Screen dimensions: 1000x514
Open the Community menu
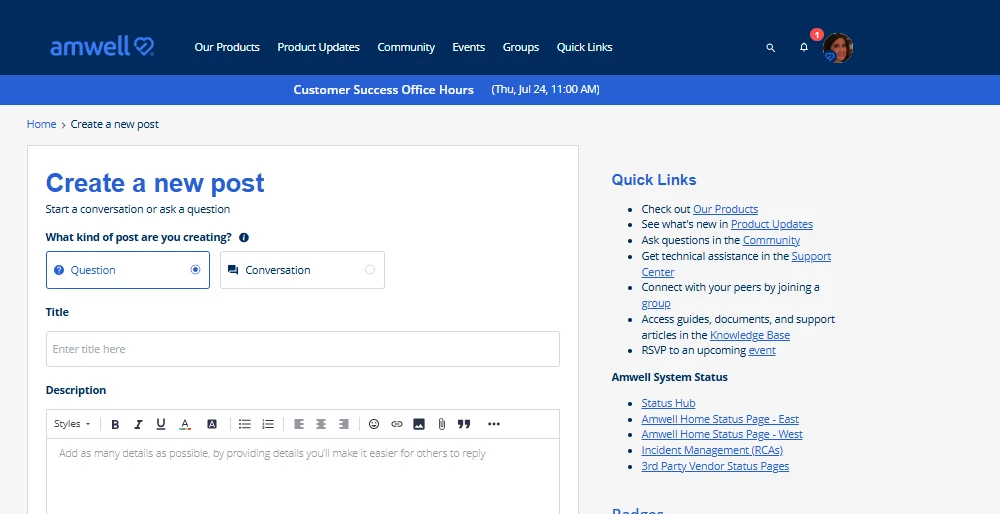click(406, 47)
